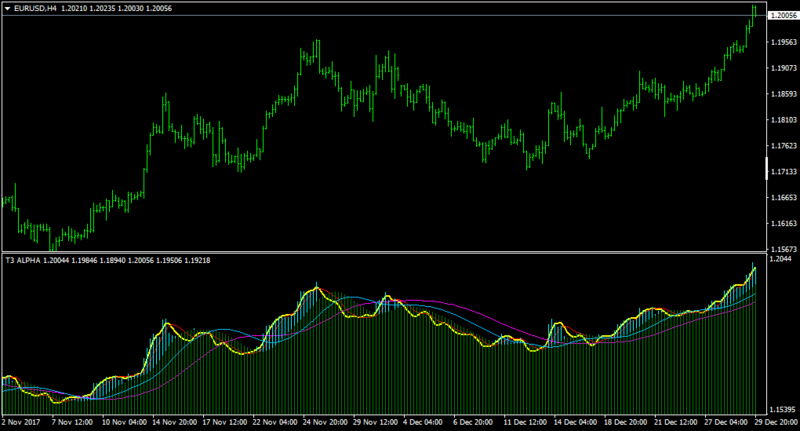Click the horizontal bid price line
Screen dimensions: 800x431
click(383, 15)
